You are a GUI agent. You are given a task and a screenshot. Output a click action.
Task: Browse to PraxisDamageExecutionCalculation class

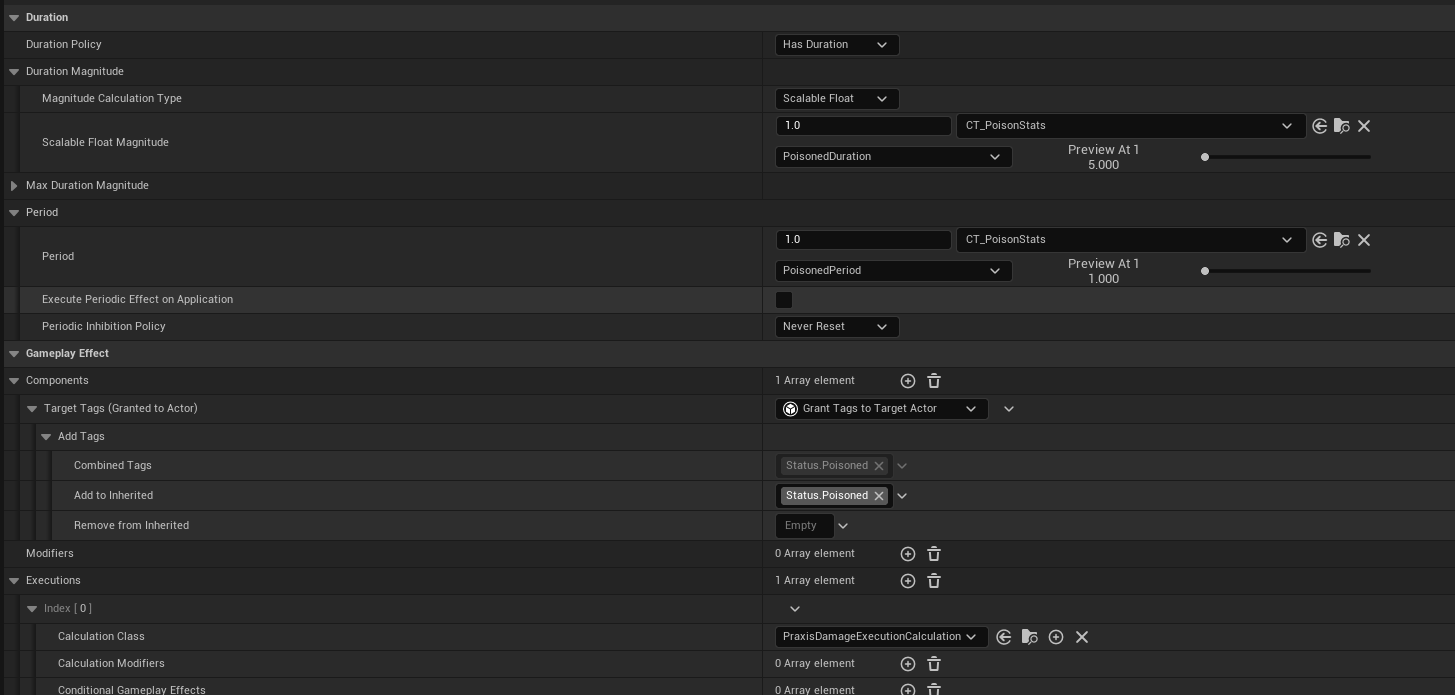click(1030, 637)
